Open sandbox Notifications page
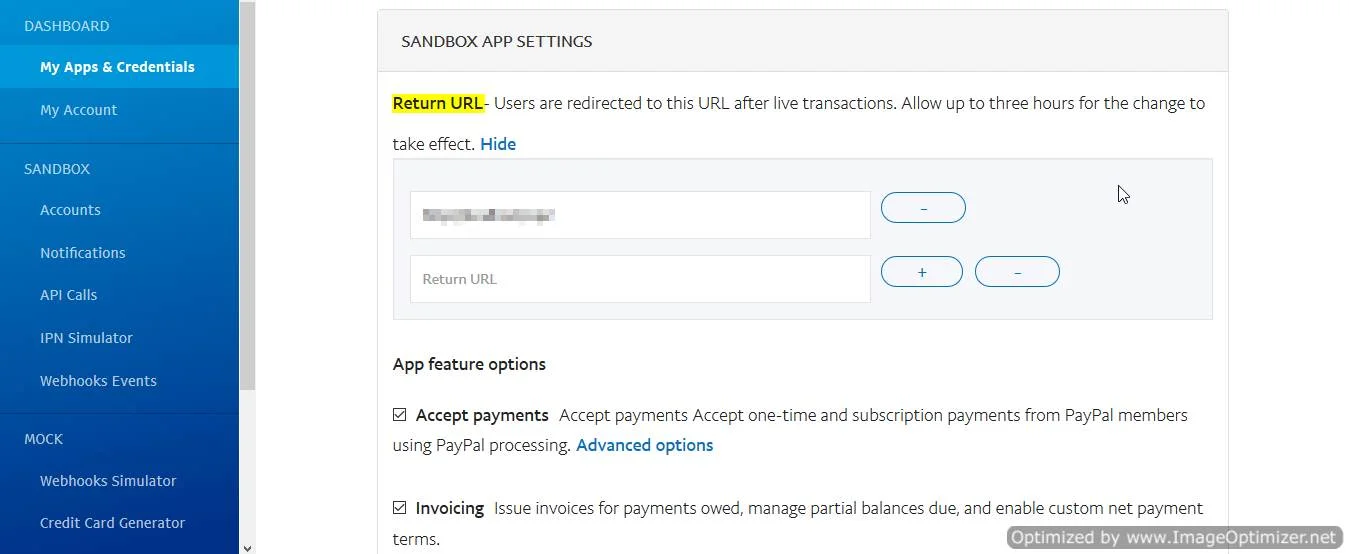Image resolution: width=1349 pixels, height=554 pixels. coord(82,253)
